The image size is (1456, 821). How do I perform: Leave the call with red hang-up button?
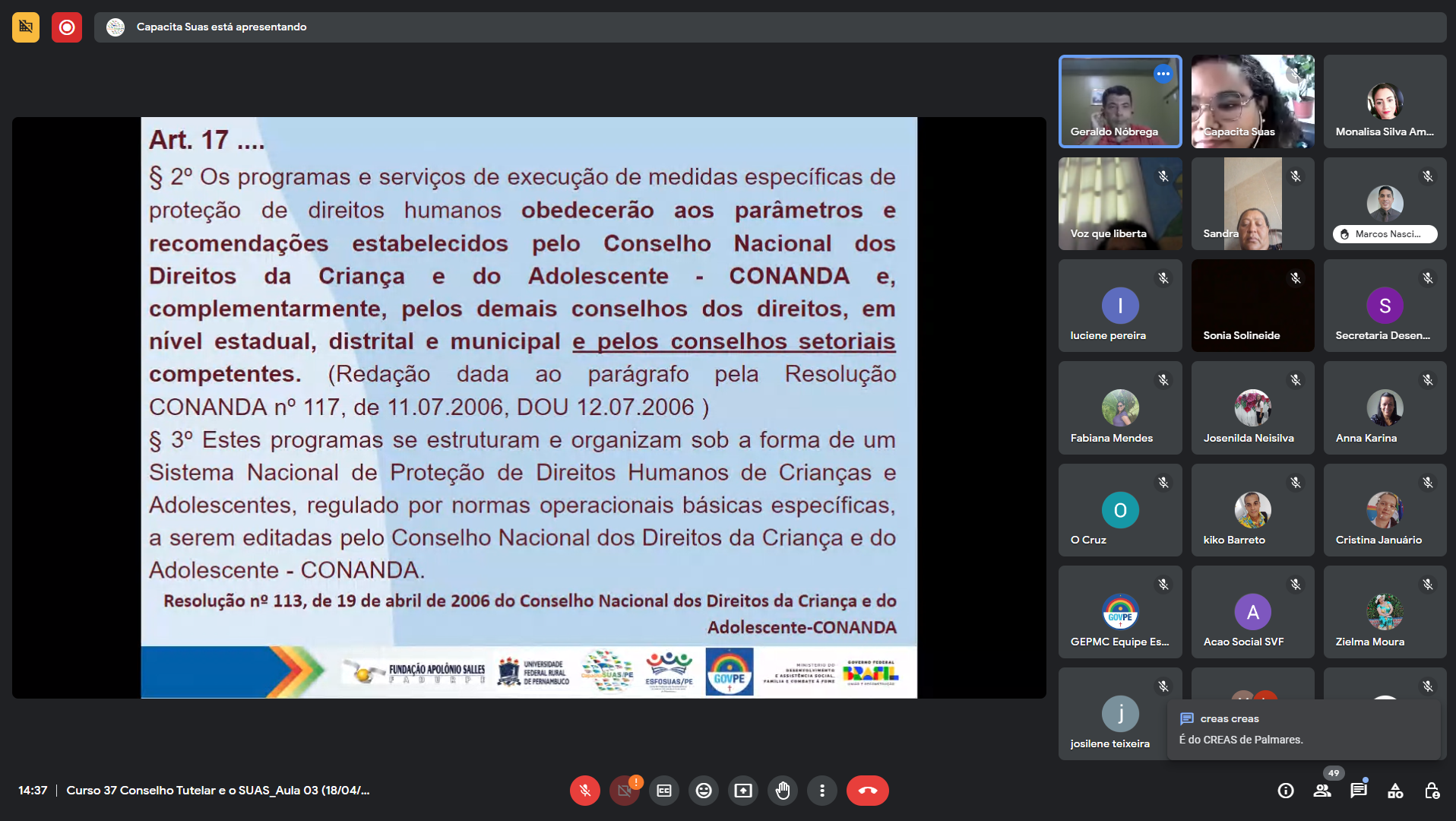[867, 791]
